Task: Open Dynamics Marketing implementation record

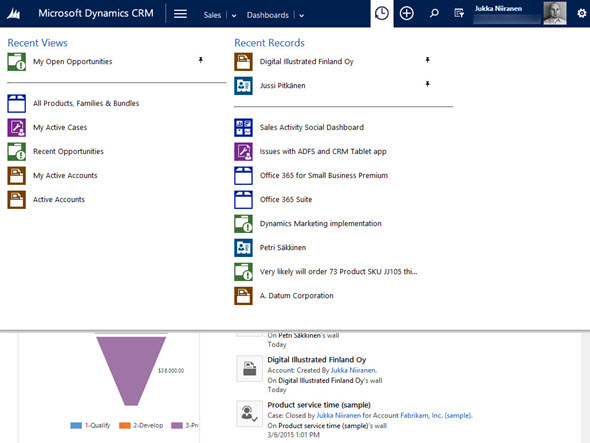Action: tap(321, 224)
